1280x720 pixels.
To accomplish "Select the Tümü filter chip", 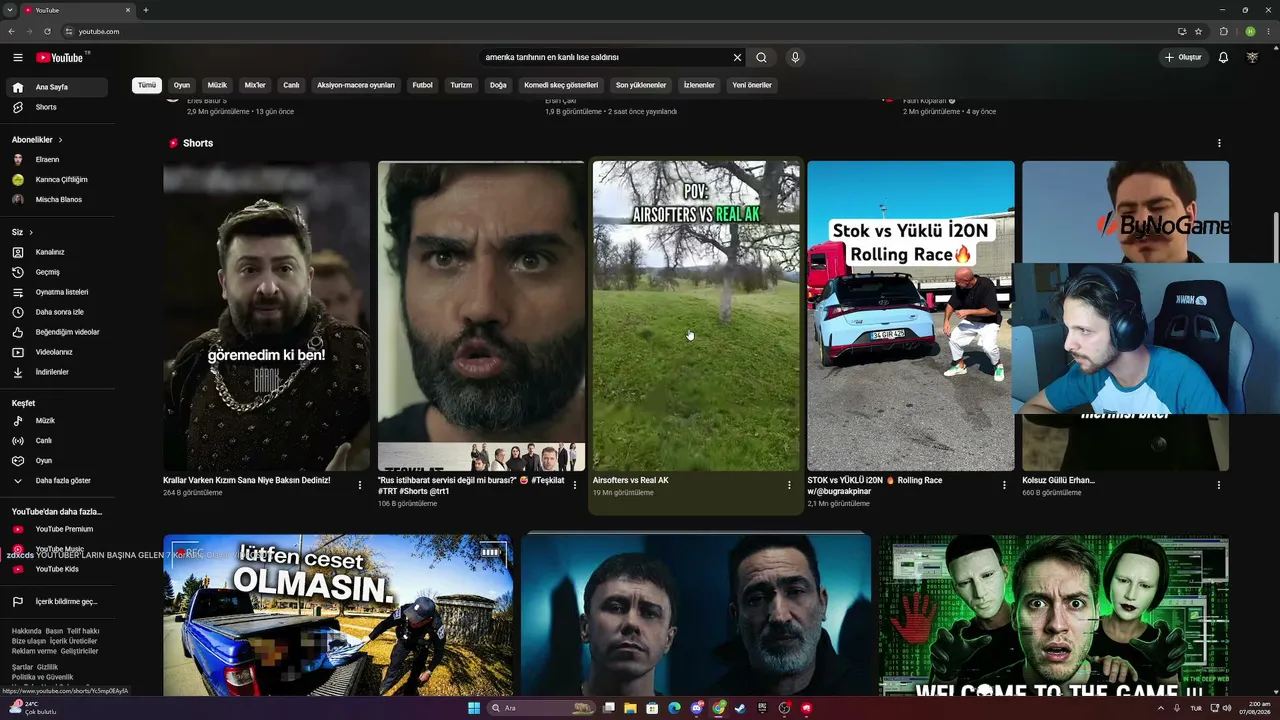I will pos(147,85).
